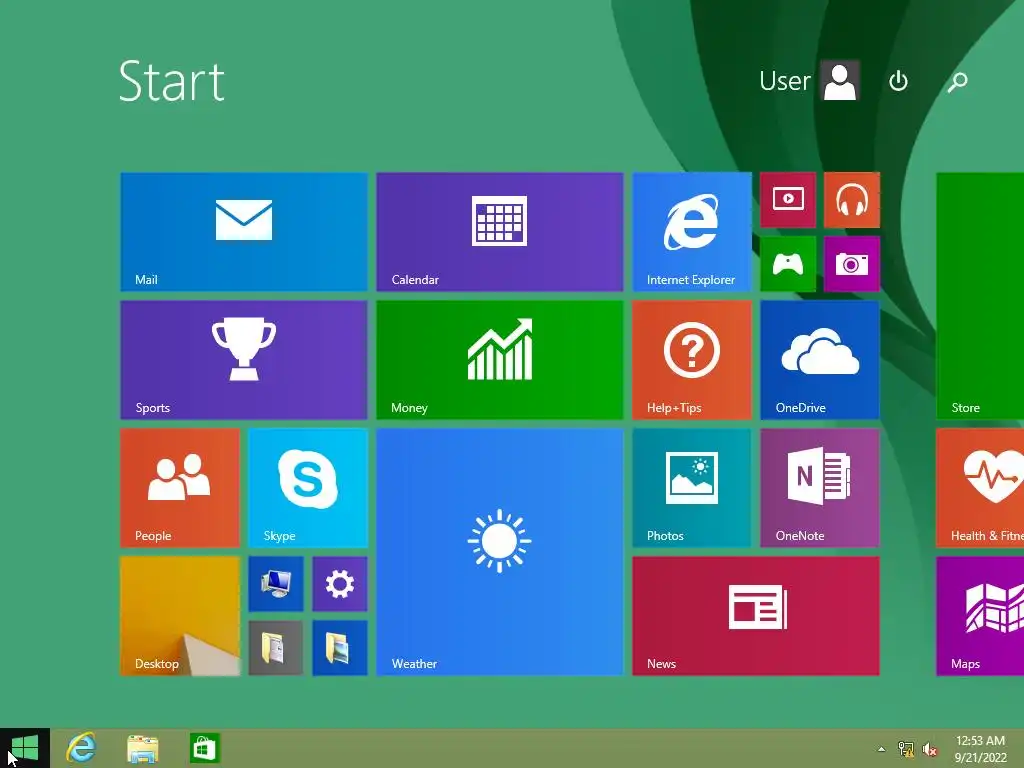This screenshot has height=768, width=1024.
Task: Open PC Settings gear tile
Action: click(340, 584)
